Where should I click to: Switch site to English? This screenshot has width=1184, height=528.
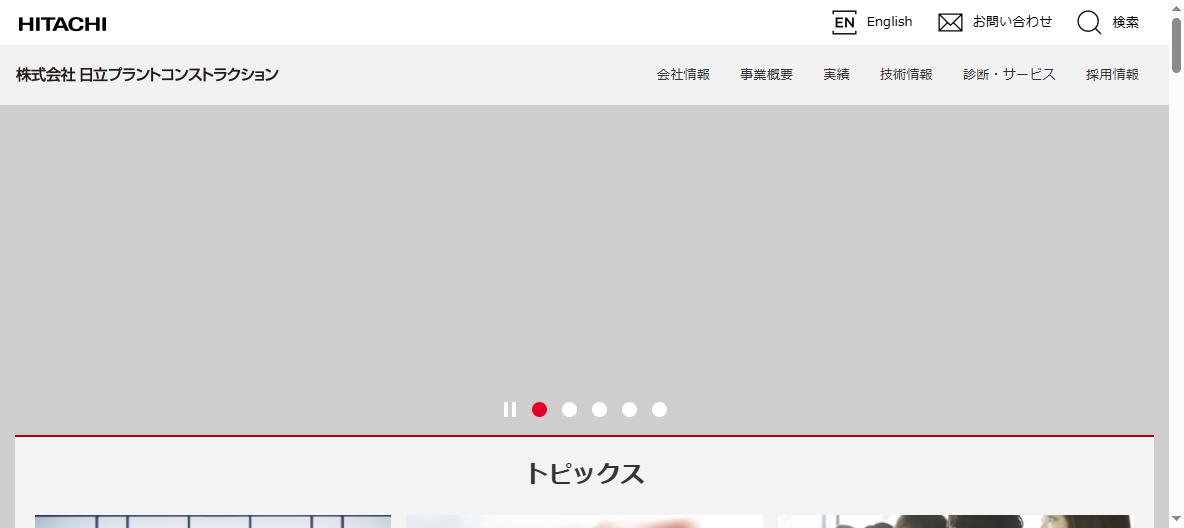tap(890, 22)
